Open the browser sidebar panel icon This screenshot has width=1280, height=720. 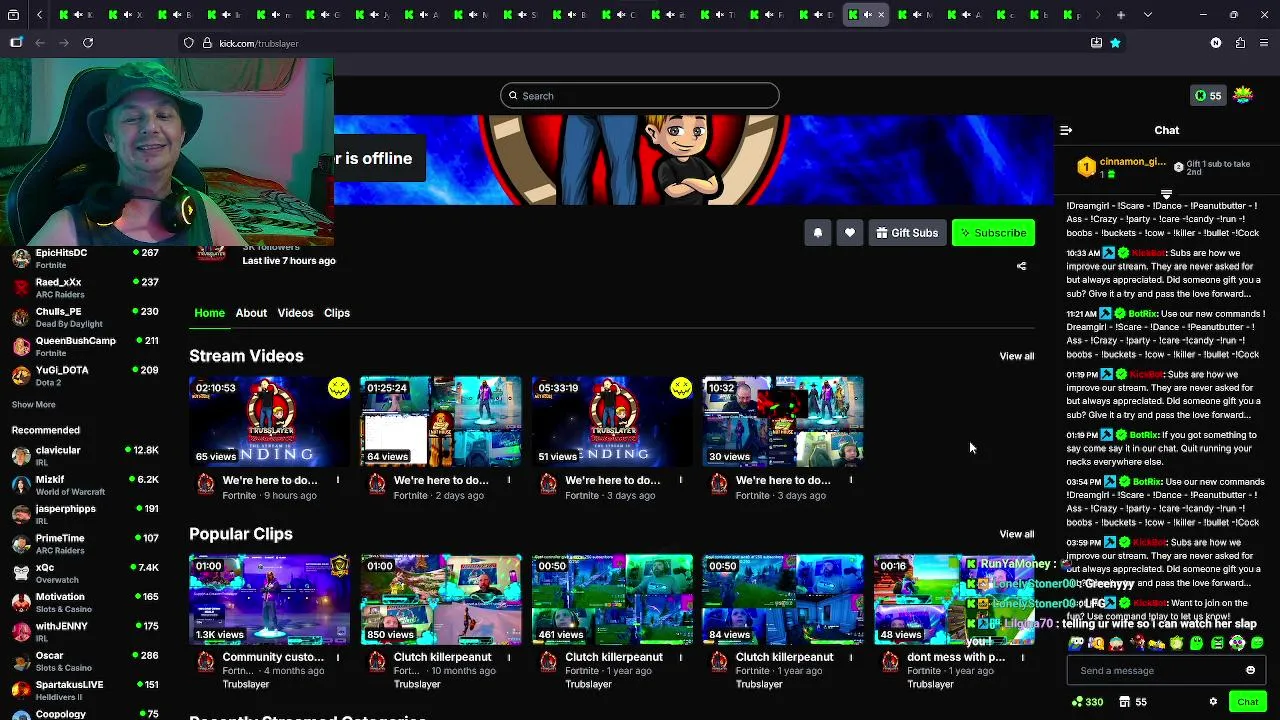(16, 43)
